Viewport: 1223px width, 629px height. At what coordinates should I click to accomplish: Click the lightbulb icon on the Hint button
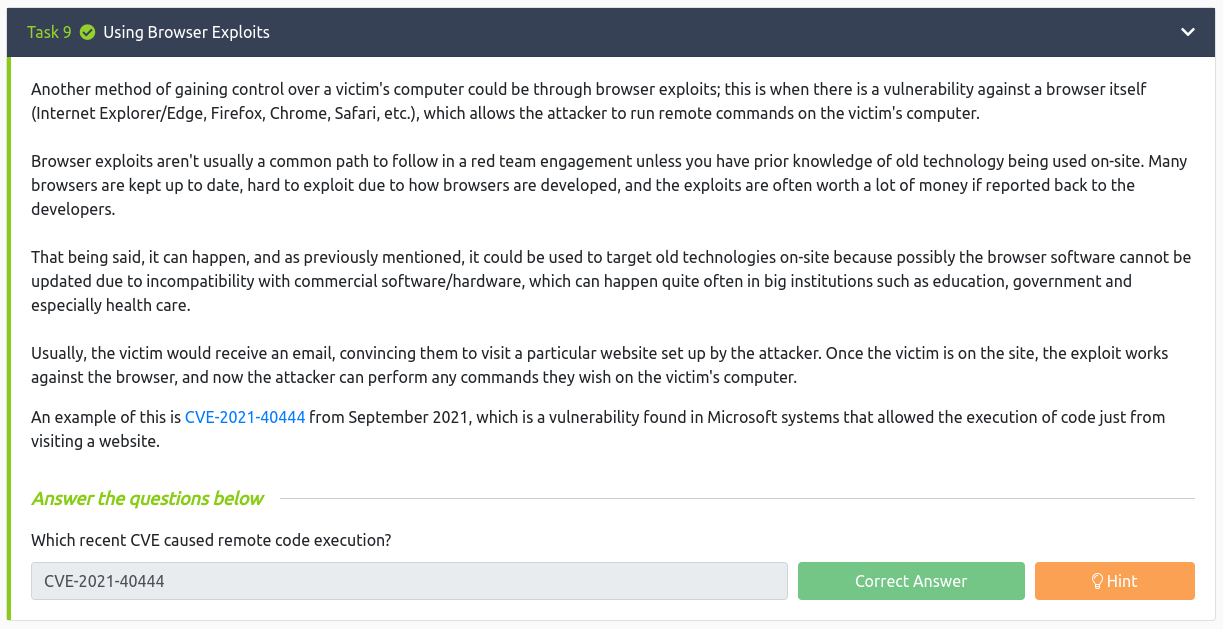coord(1097,581)
